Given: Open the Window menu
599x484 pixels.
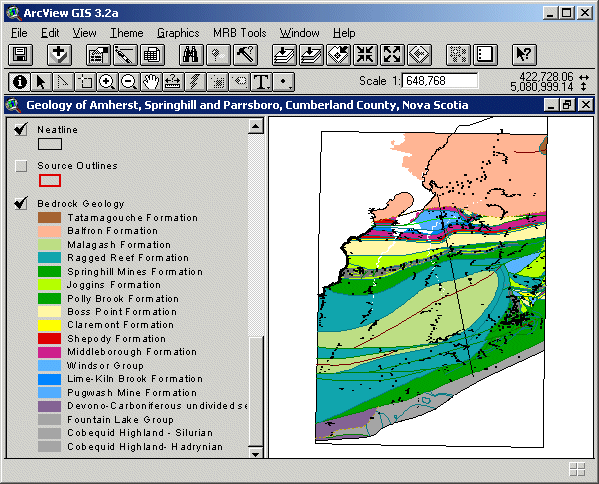Looking at the screenshot, I should (x=300, y=33).
